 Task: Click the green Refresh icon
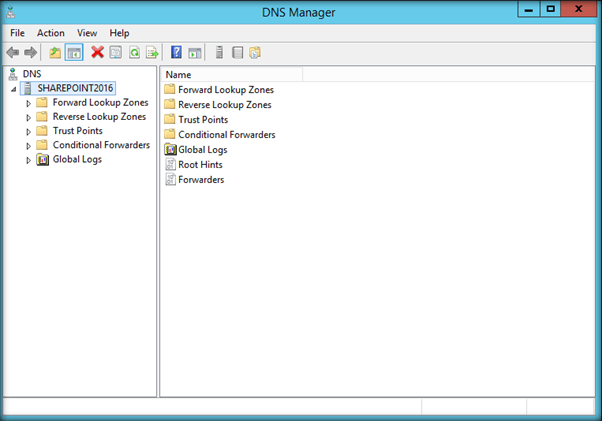tap(134, 52)
